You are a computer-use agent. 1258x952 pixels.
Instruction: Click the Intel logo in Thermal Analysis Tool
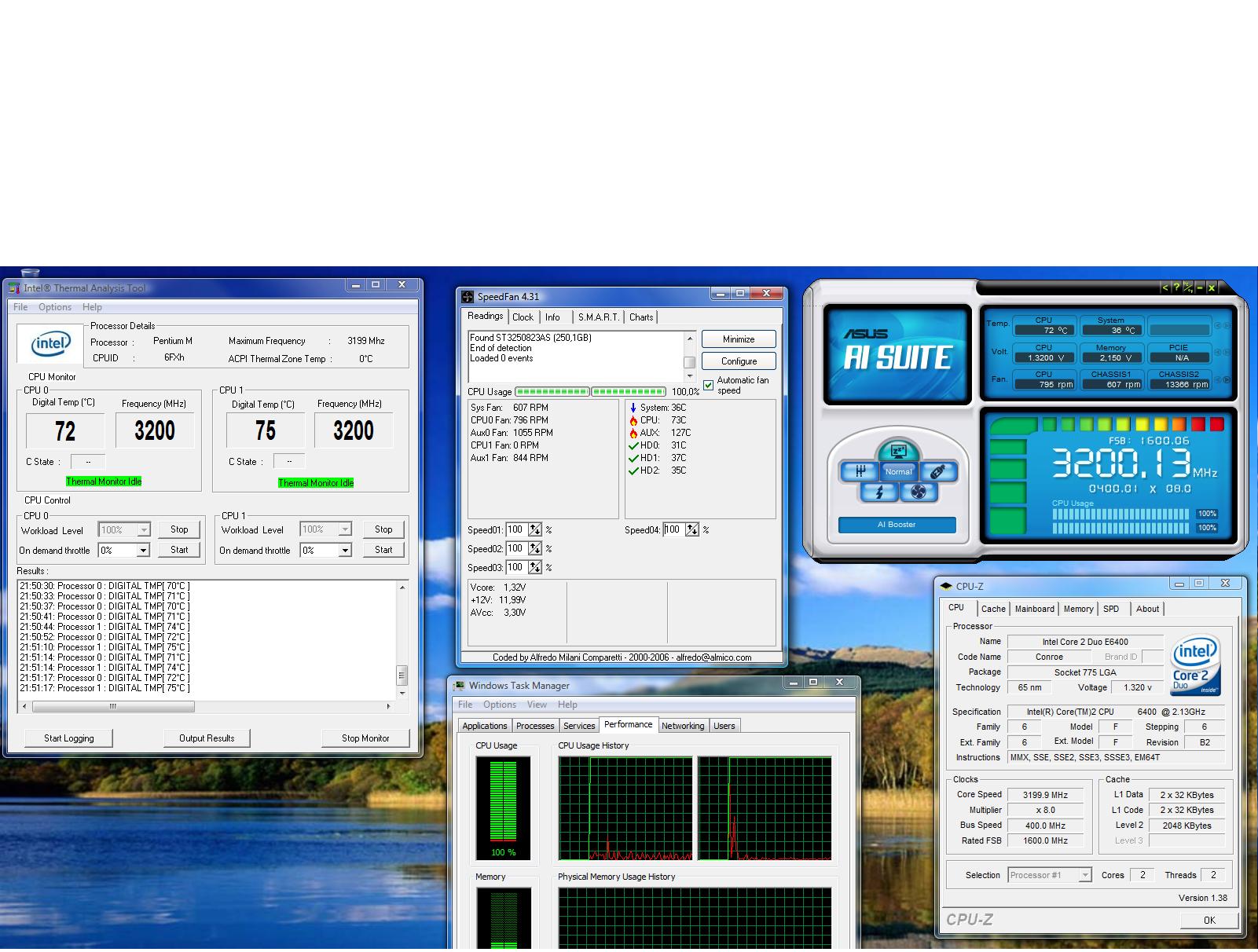(50, 344)
